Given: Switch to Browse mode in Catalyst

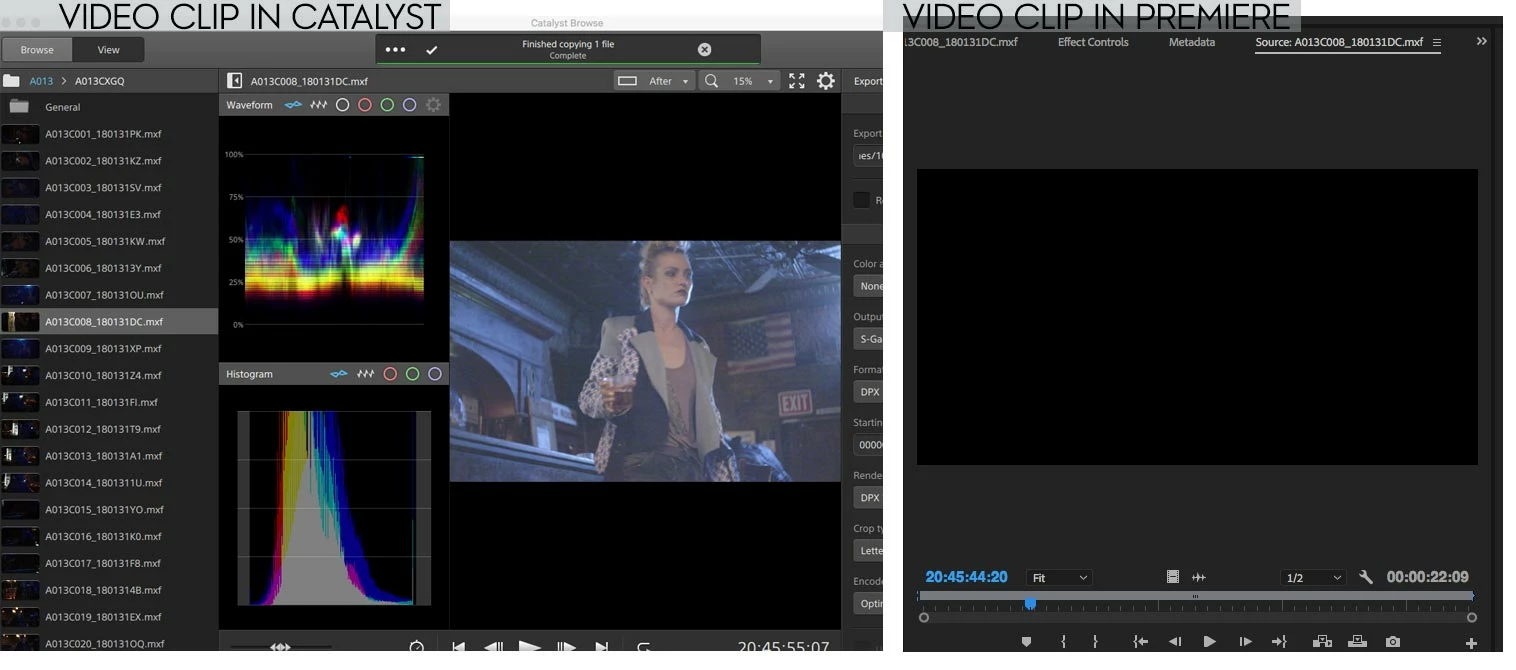Looking at the screenshot, I should [37, 50].
